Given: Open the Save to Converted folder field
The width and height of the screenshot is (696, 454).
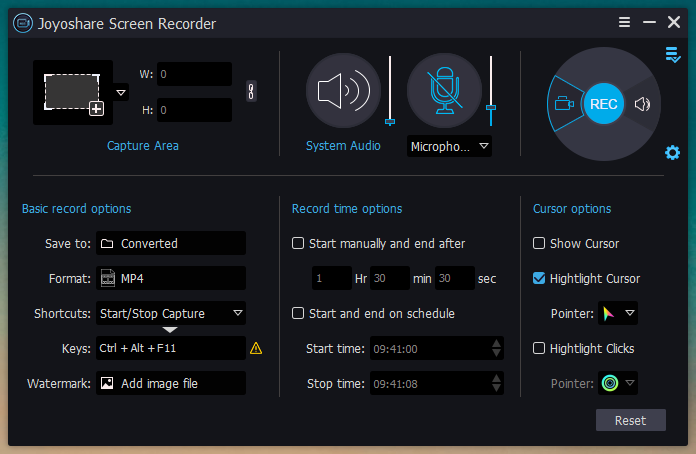Looking at the screenshot, I should pyautogui.click(x=171, y=243).
